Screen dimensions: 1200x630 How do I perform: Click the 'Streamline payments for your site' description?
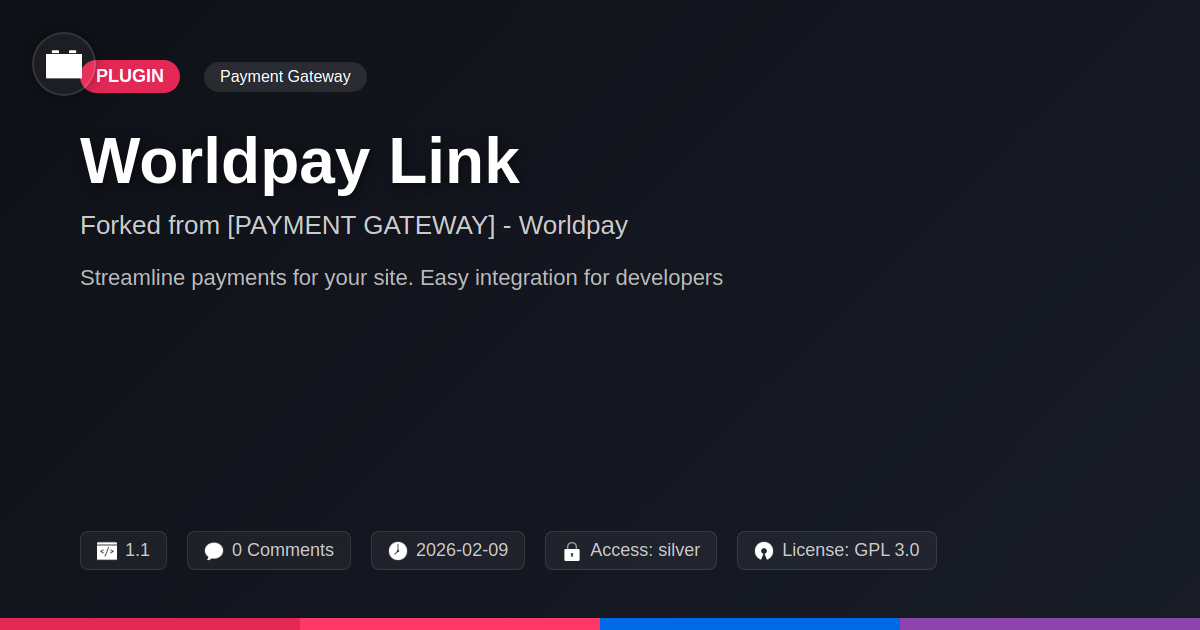pyautogui.click(x=401, y=278)
